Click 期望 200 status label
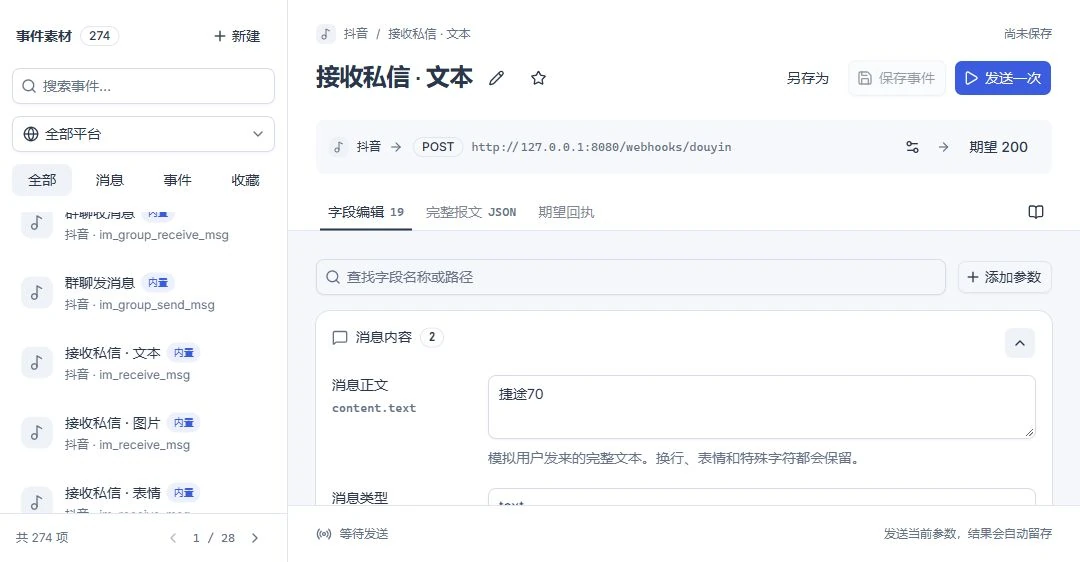 click(998, 147)
